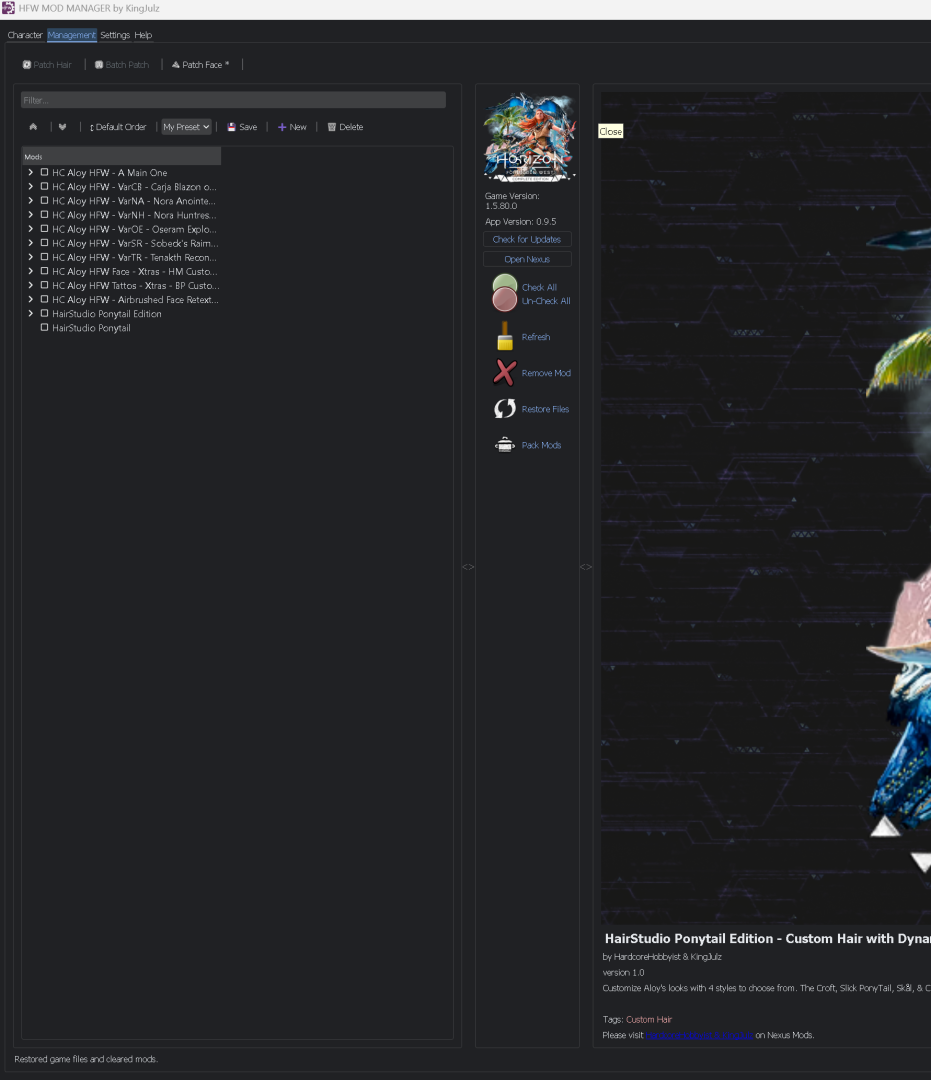Click the left splitter handle beside mod list
The image size is (931, 1080).
468,567
